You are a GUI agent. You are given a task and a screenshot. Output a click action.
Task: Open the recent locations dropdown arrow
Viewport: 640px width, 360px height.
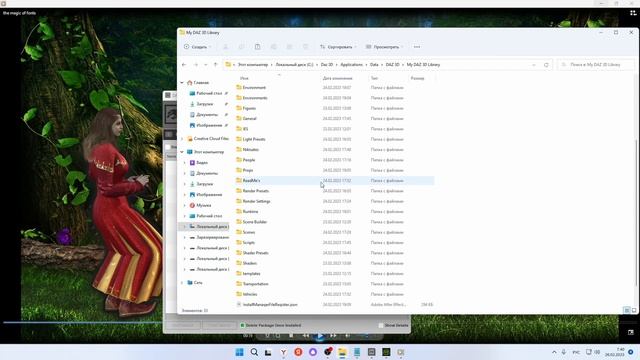[x=205, y=65]
